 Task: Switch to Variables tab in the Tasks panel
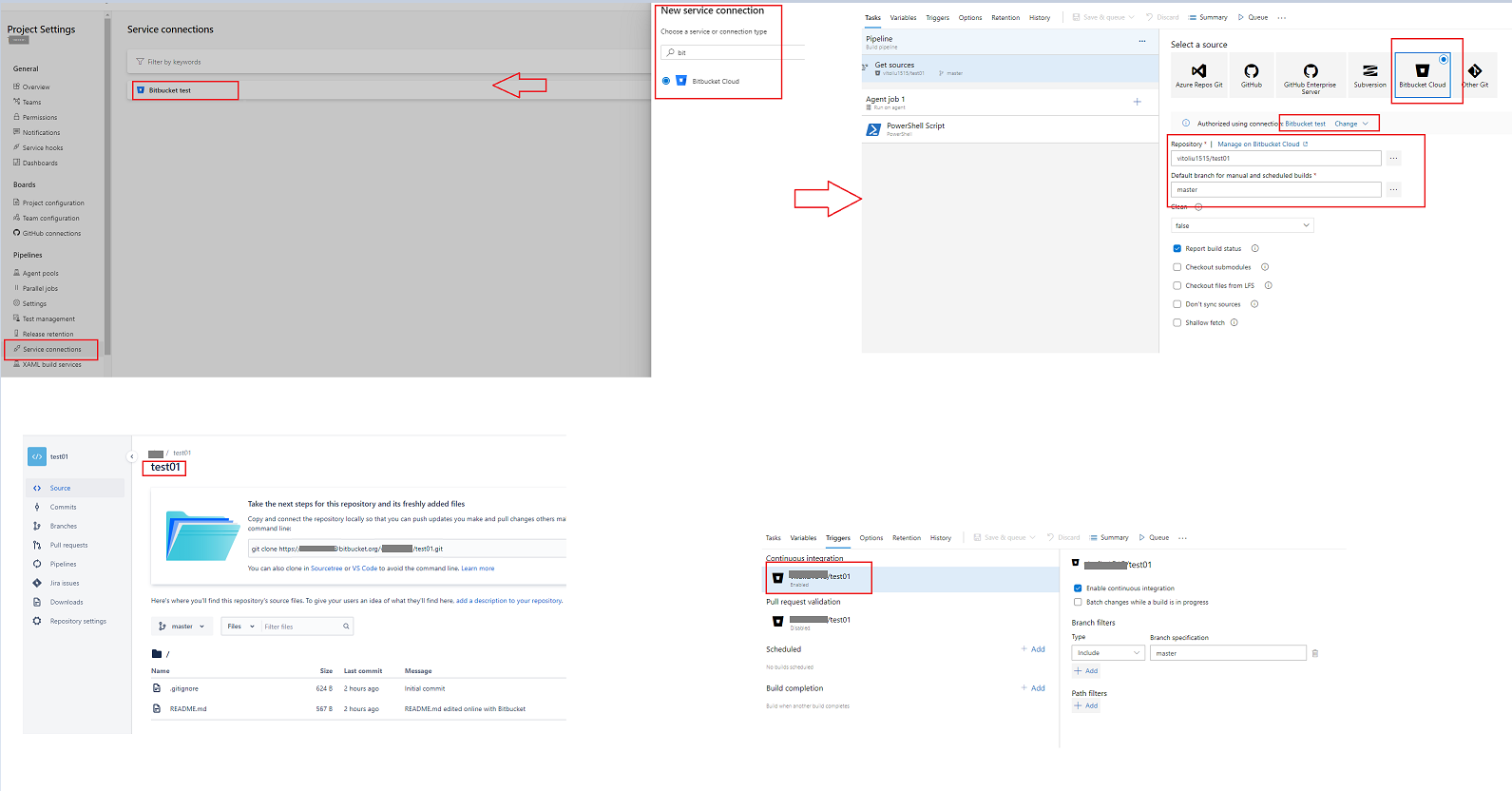(x=903, y=18)
